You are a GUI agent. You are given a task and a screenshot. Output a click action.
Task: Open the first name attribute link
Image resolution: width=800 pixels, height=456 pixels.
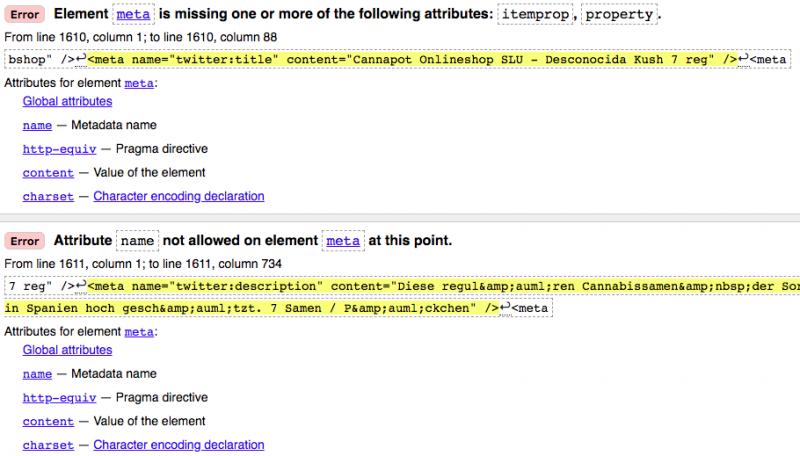pyautogui.click(x=37, y=125)
